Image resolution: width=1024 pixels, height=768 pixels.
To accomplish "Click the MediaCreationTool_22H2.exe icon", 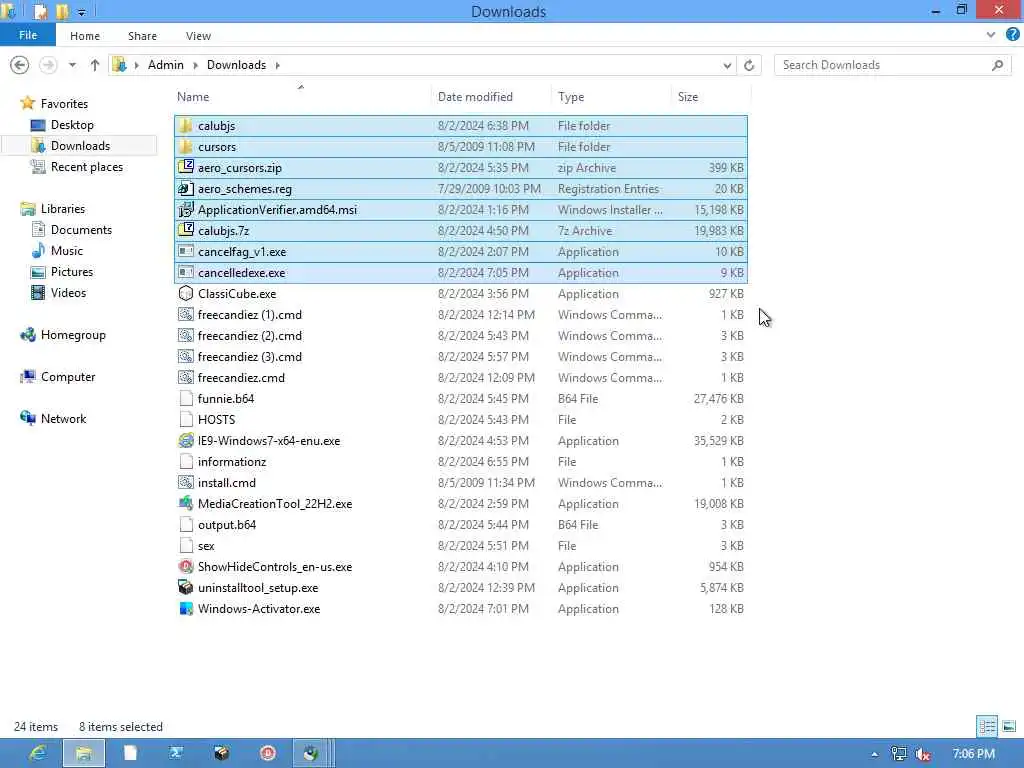I will [x=185, y=504].
